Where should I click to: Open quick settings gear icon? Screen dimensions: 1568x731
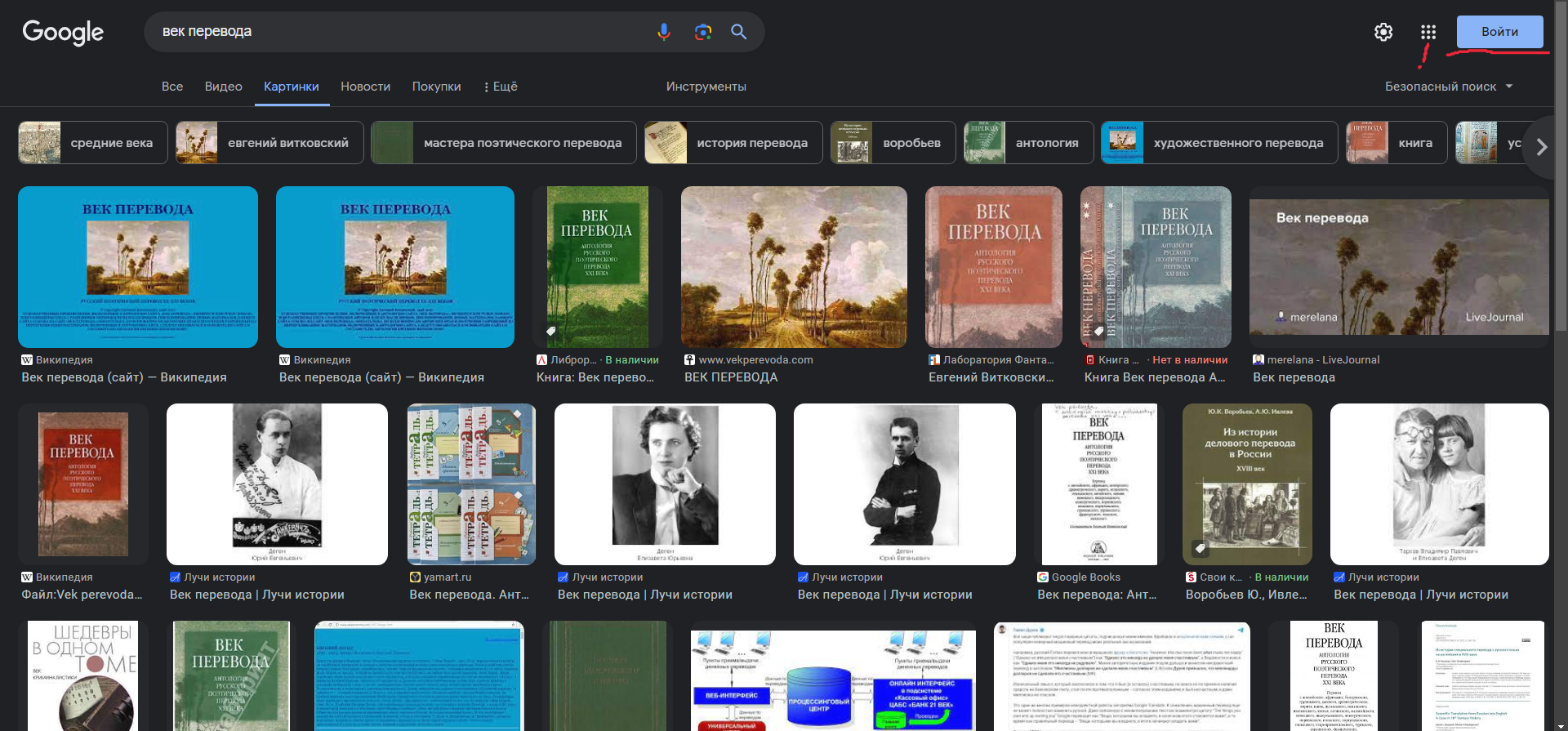[x=1383, y=32]
